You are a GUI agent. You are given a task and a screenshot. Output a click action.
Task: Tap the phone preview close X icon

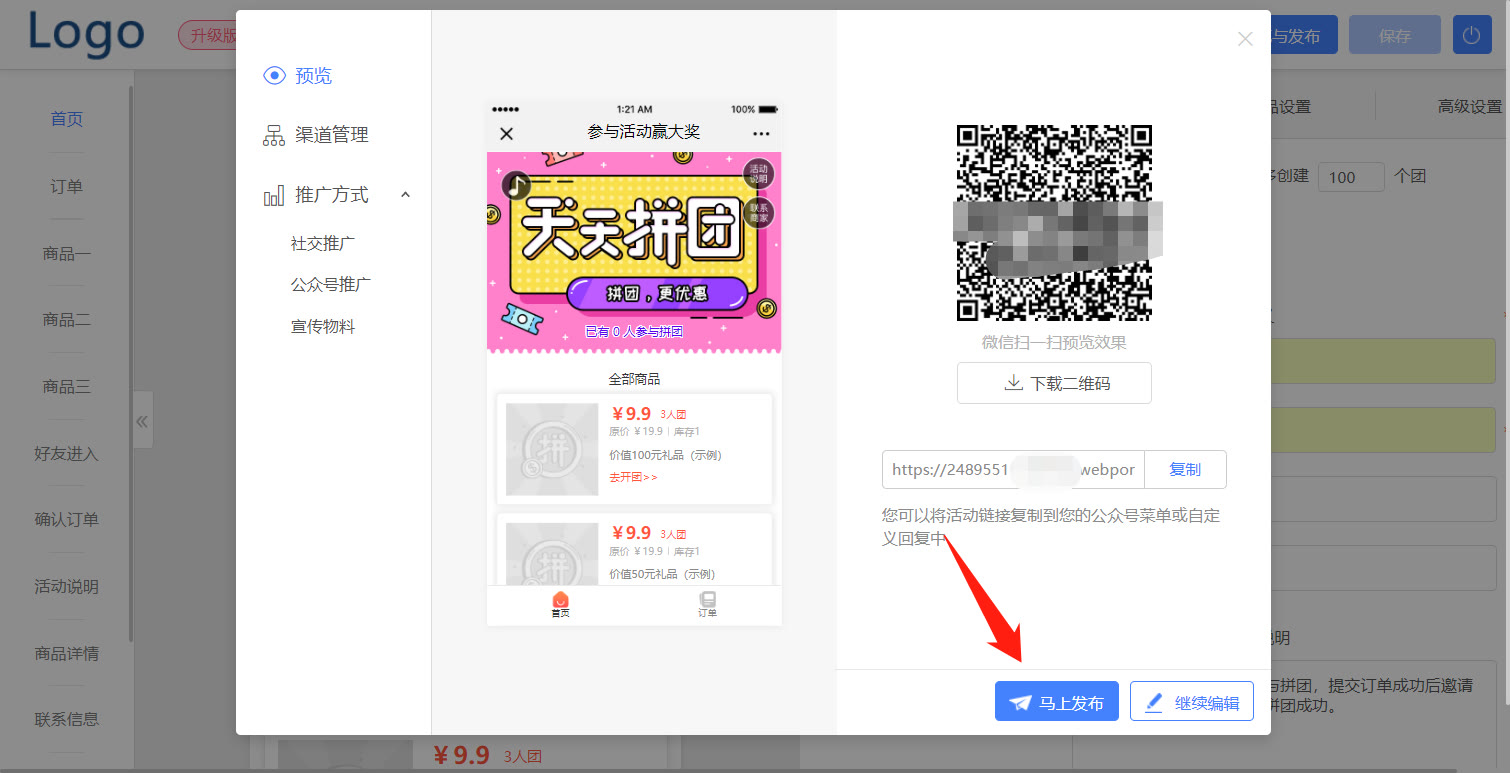(x=506, y=133)
